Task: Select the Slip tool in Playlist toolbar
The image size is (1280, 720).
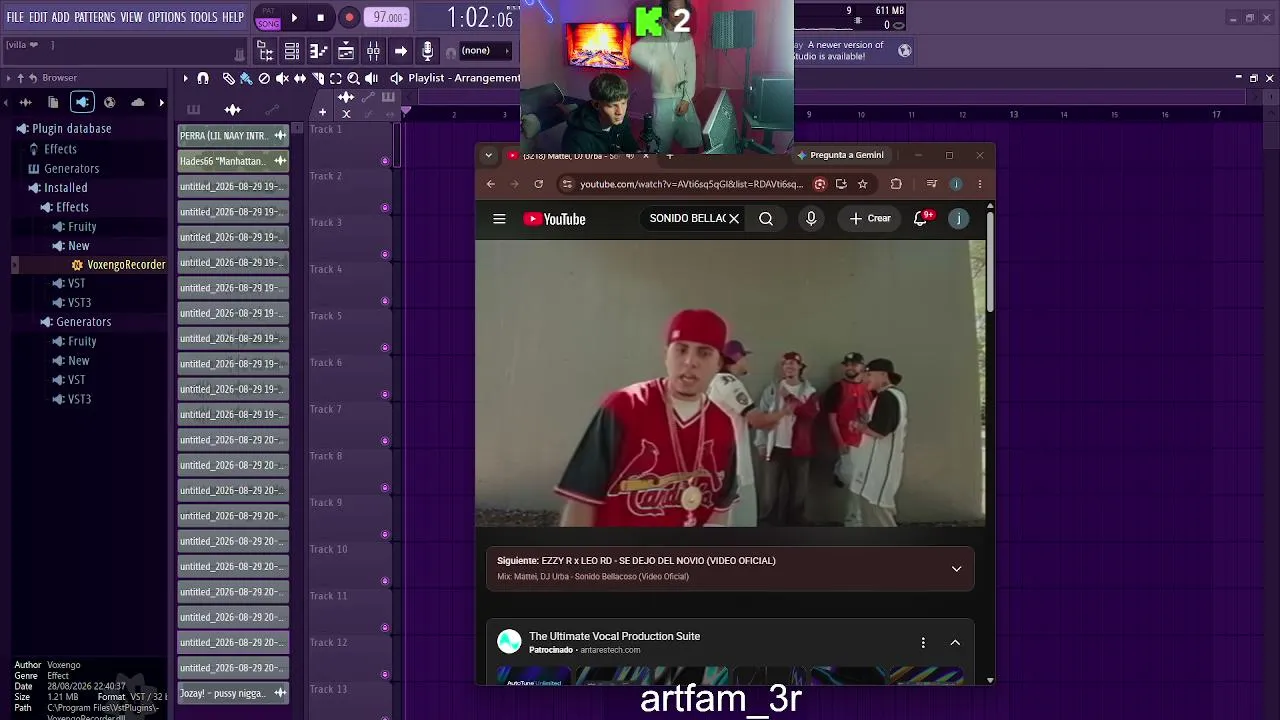Action: tap(300, 78)
